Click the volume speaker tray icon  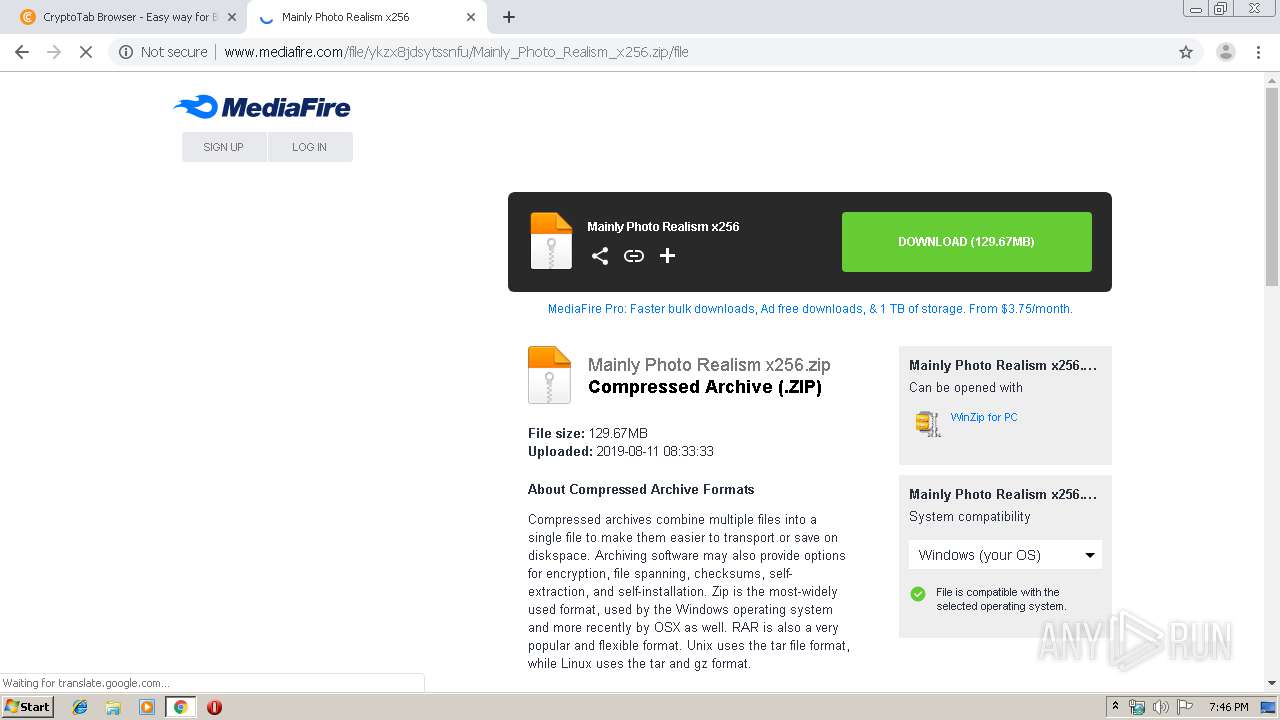pos(1160,707)
